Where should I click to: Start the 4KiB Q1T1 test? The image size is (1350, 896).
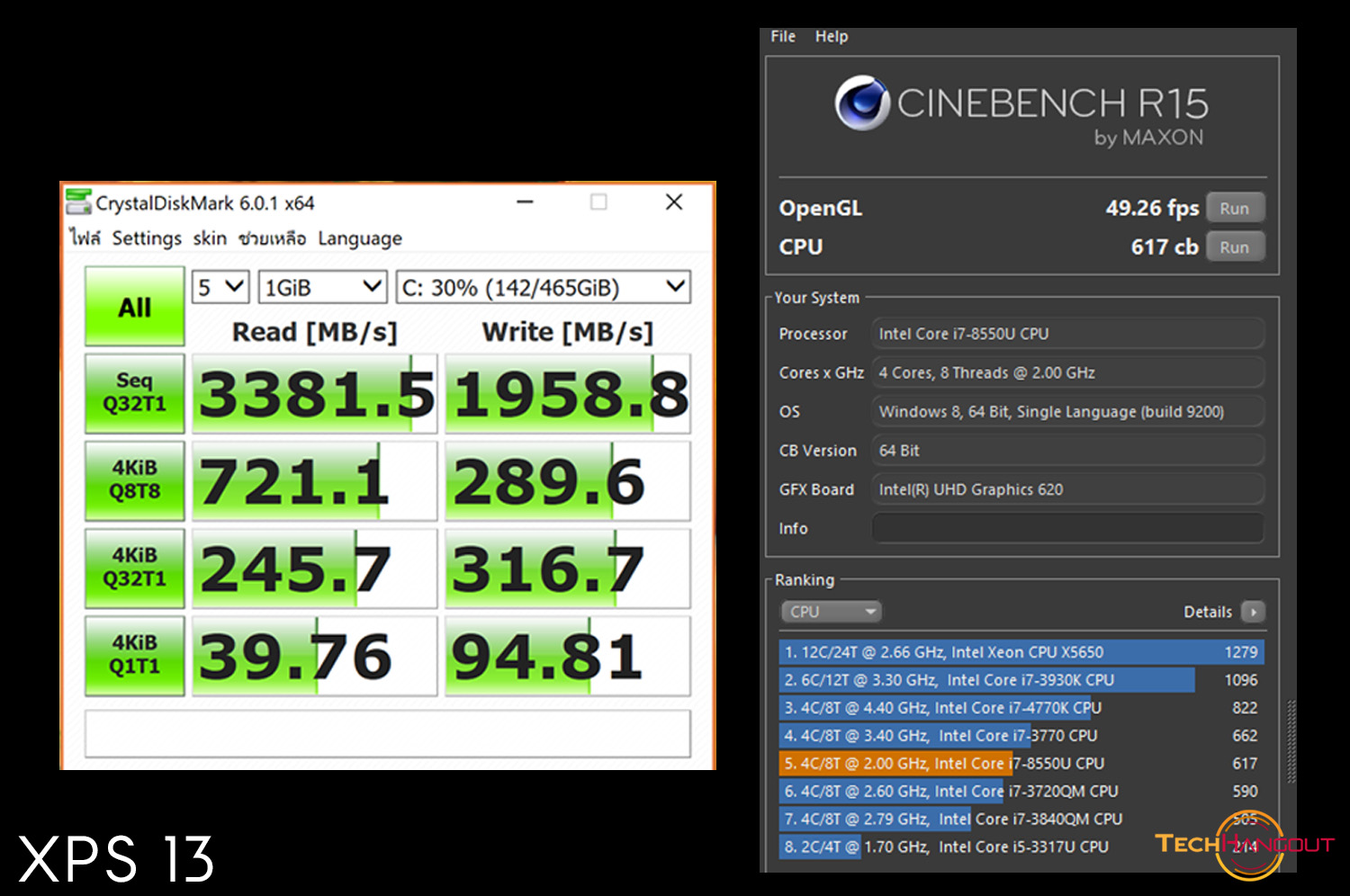(135, 655)
